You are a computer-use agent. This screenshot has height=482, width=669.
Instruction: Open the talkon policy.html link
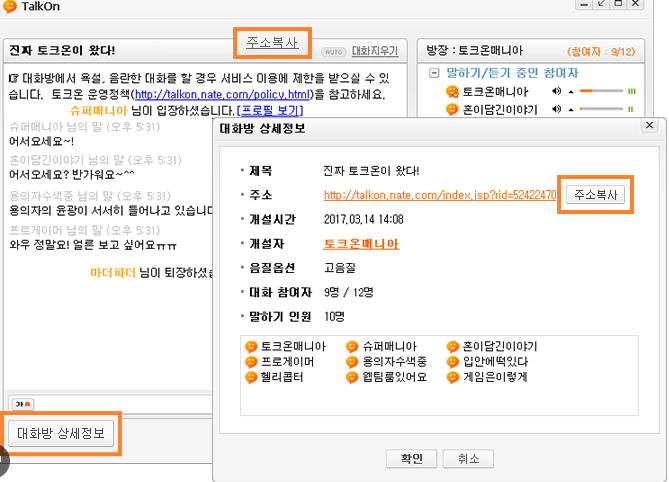[x=222, y=94]
